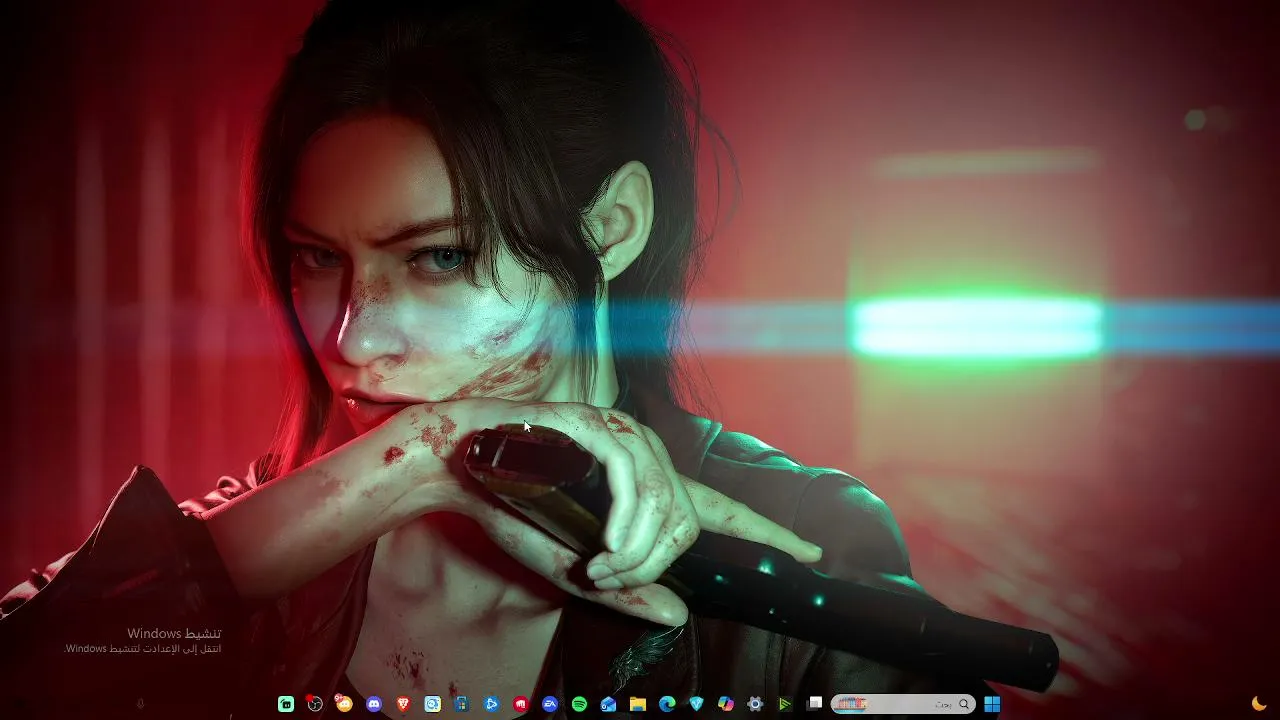Open the blue play-arrow app icon
The image size is (1280, 720).
pos(491,704)
